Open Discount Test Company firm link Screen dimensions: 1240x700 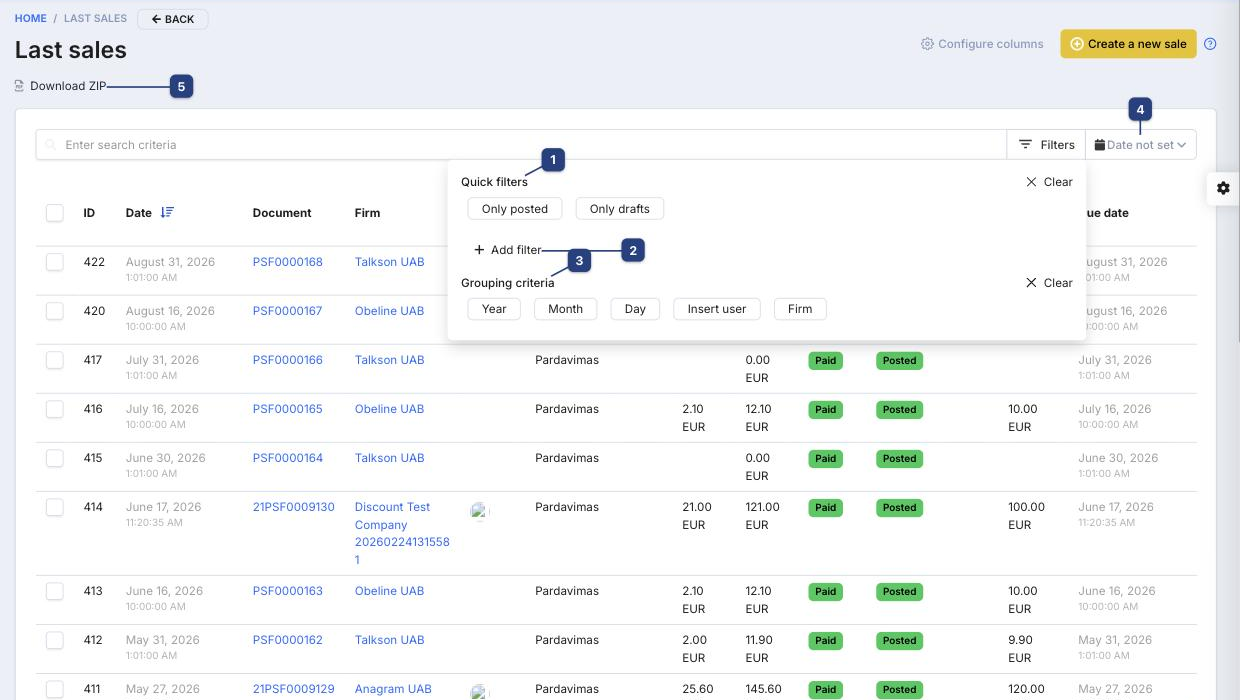(402, 533)
